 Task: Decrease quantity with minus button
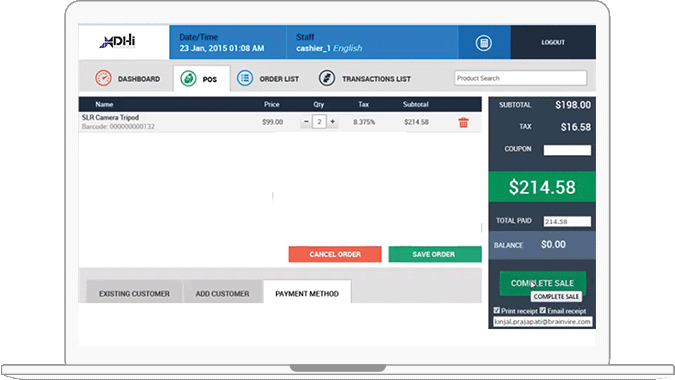pyautogui.click(x=306, y=122)
